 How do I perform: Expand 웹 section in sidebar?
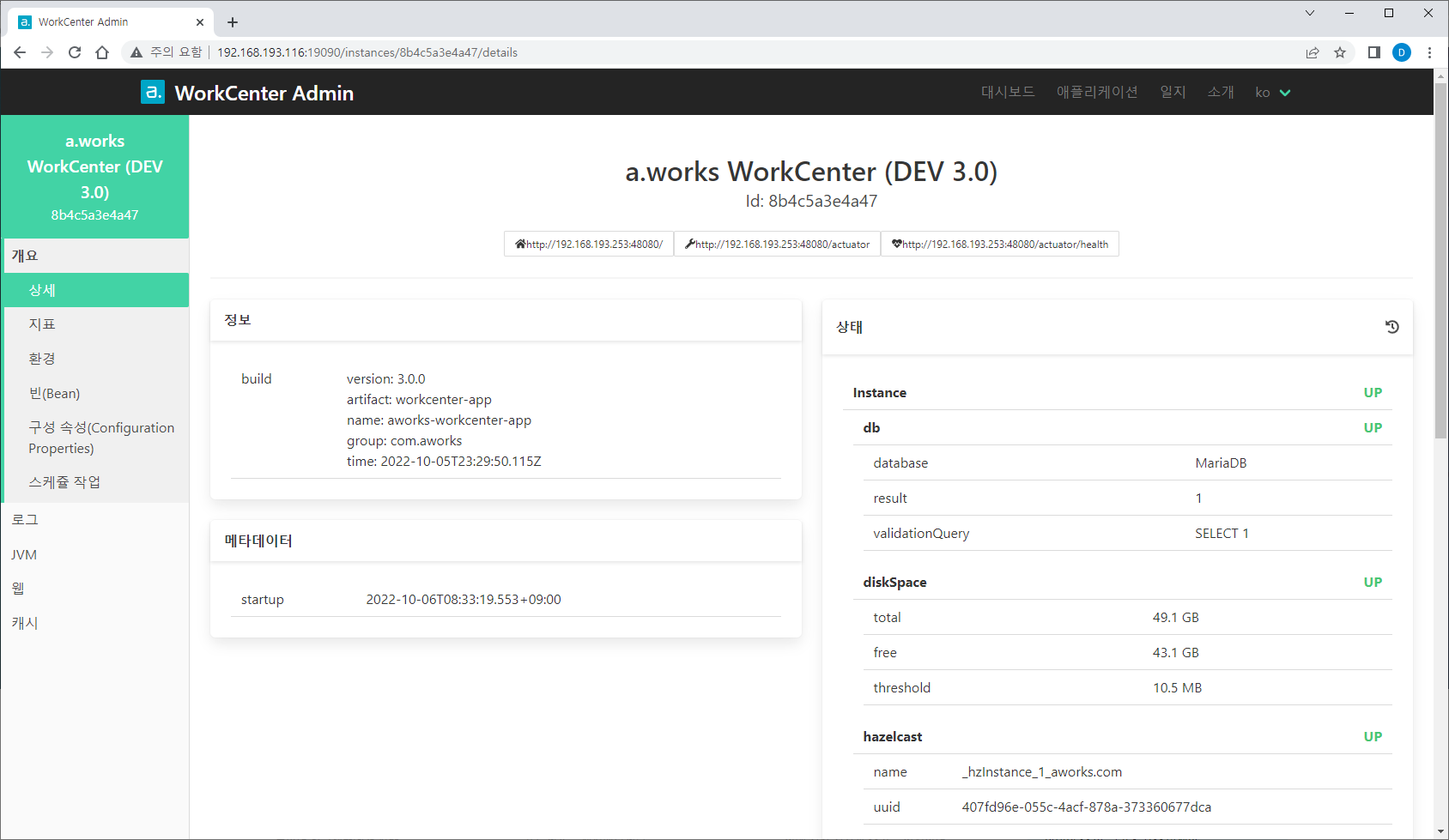point(95,589)
